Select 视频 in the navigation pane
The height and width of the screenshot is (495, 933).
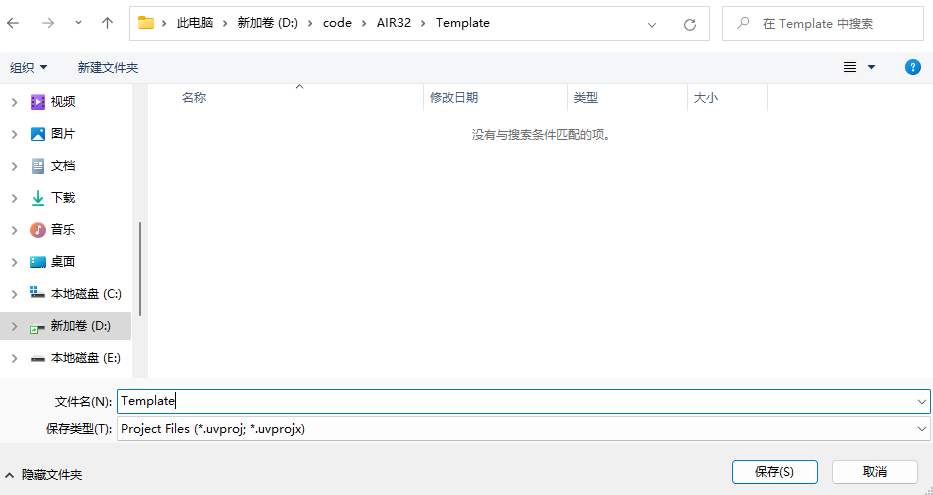tap(63, 102)
